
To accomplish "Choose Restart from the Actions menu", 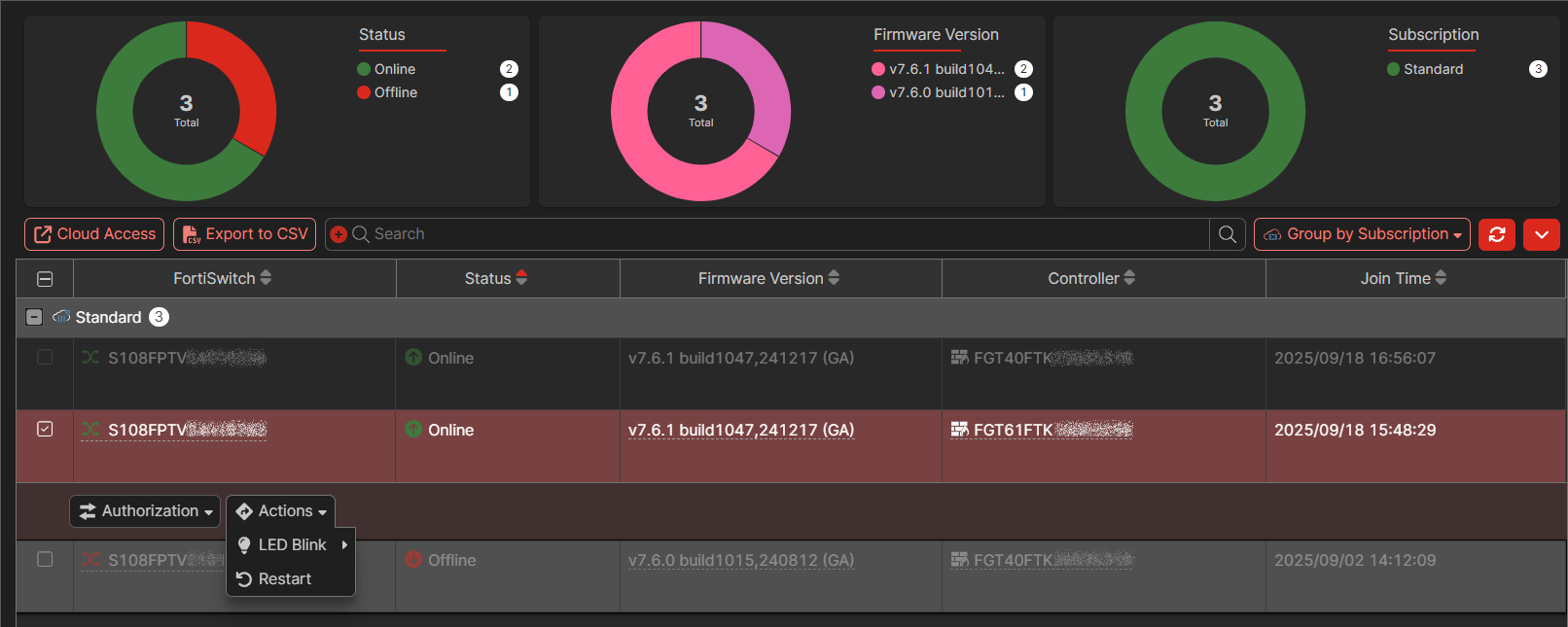I will [284, 579].
